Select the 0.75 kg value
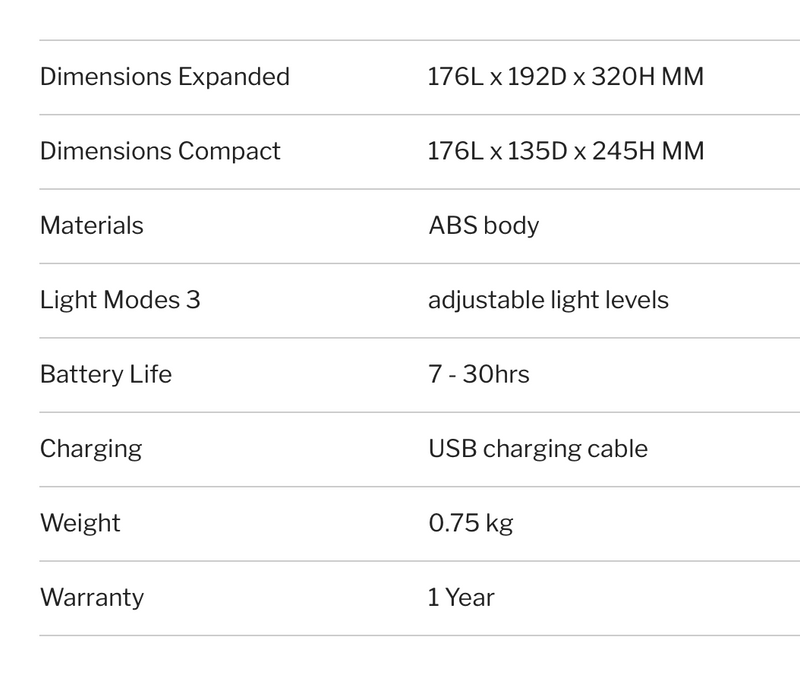Image resolution: width=800 pixels, height=700 pixels. coord(471,523)
